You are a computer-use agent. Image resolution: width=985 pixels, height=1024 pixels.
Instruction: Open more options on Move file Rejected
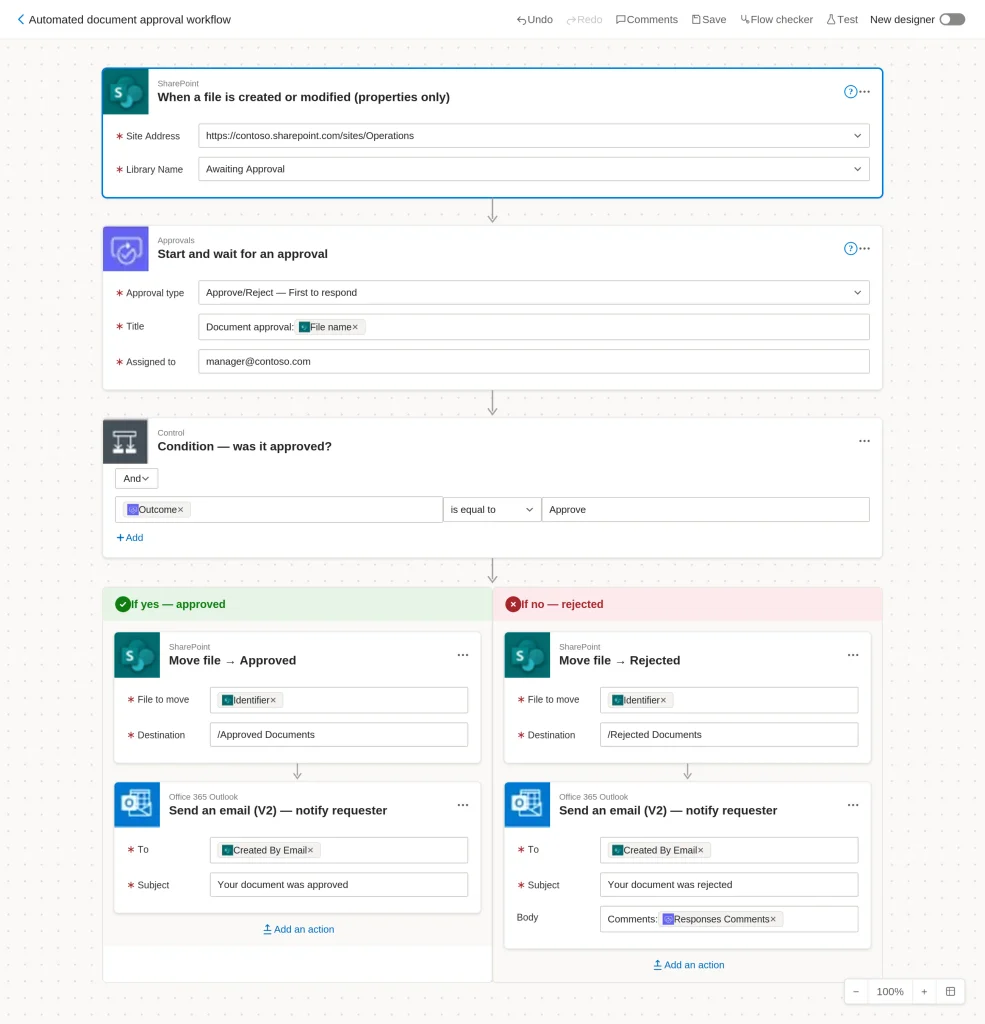coord(853,655)
